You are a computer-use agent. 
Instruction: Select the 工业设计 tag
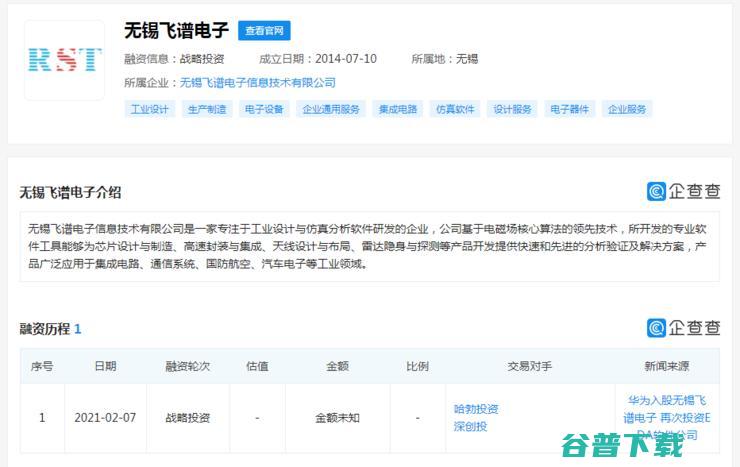click(150, 109)
